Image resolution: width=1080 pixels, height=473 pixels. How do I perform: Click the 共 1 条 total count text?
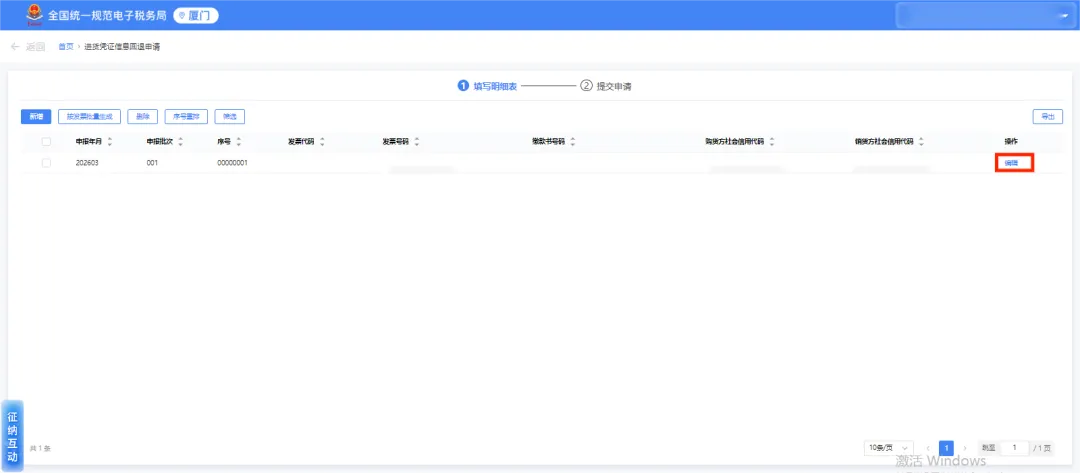40,449
